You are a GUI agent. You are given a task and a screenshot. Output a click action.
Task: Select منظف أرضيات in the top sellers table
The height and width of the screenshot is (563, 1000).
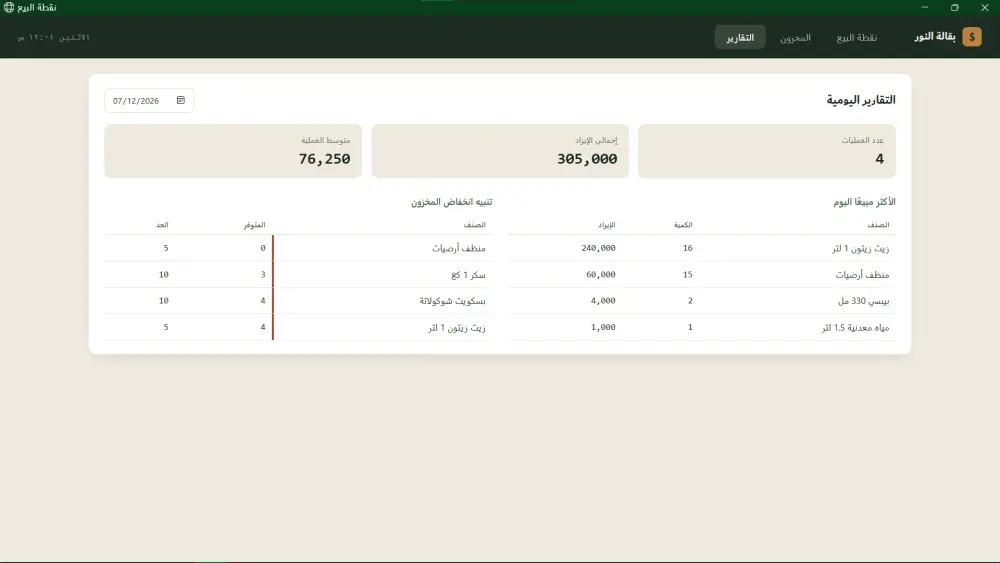[x=702, y=274]
